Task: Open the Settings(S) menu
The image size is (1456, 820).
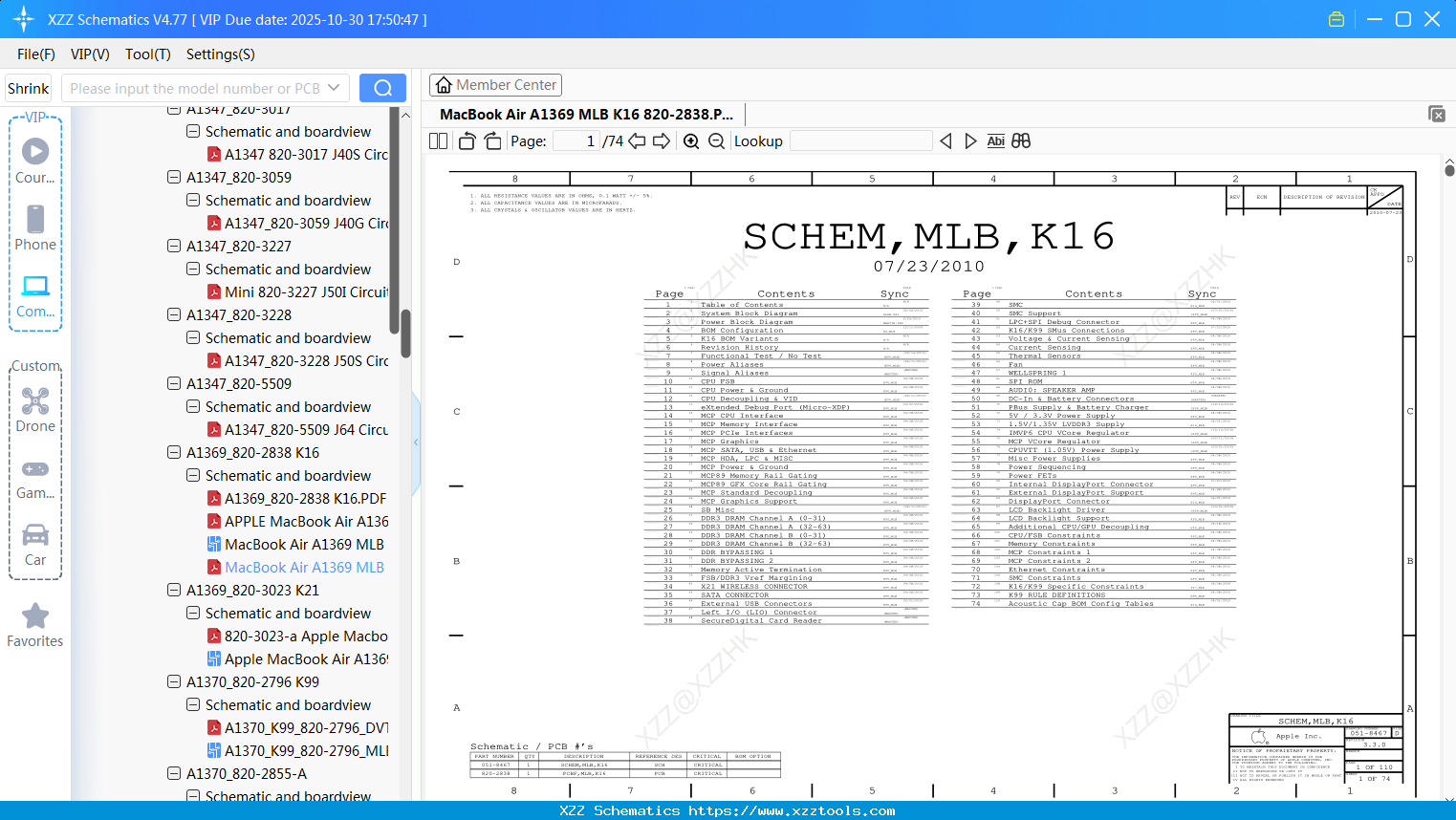Action: point(221,54)
